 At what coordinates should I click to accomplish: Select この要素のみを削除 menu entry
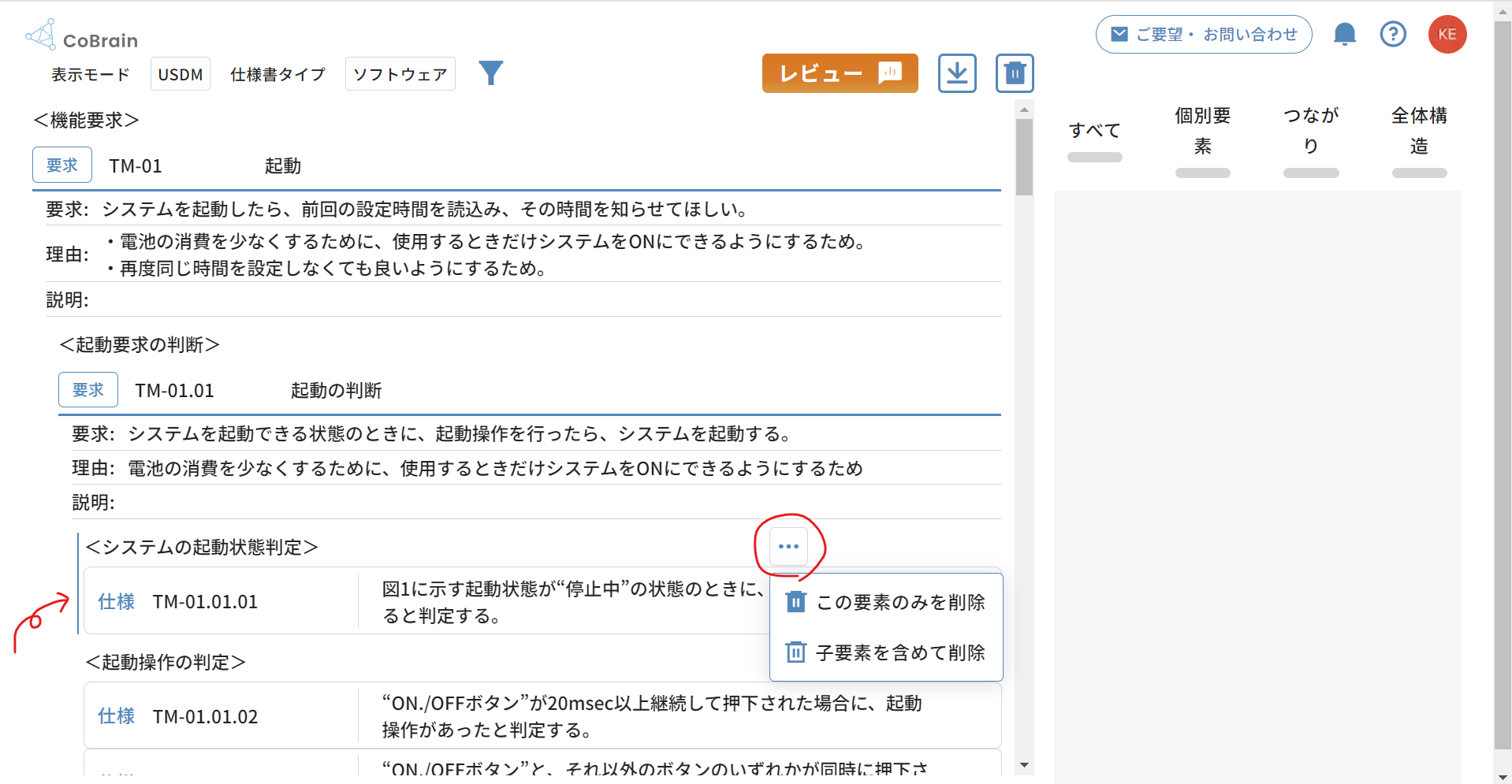886,602
